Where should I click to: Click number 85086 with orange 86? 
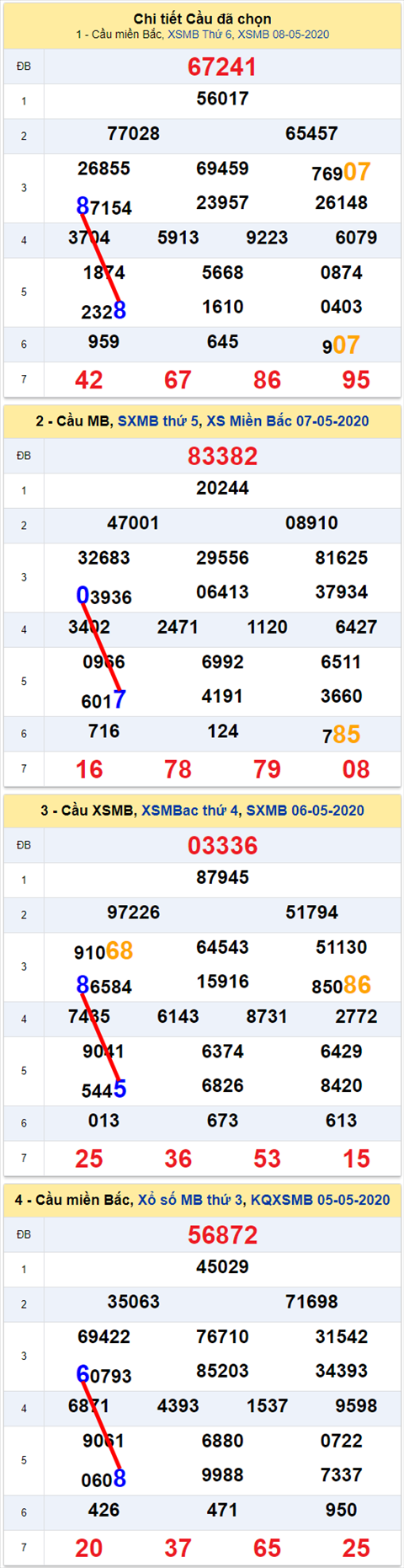tap(341, 985)
